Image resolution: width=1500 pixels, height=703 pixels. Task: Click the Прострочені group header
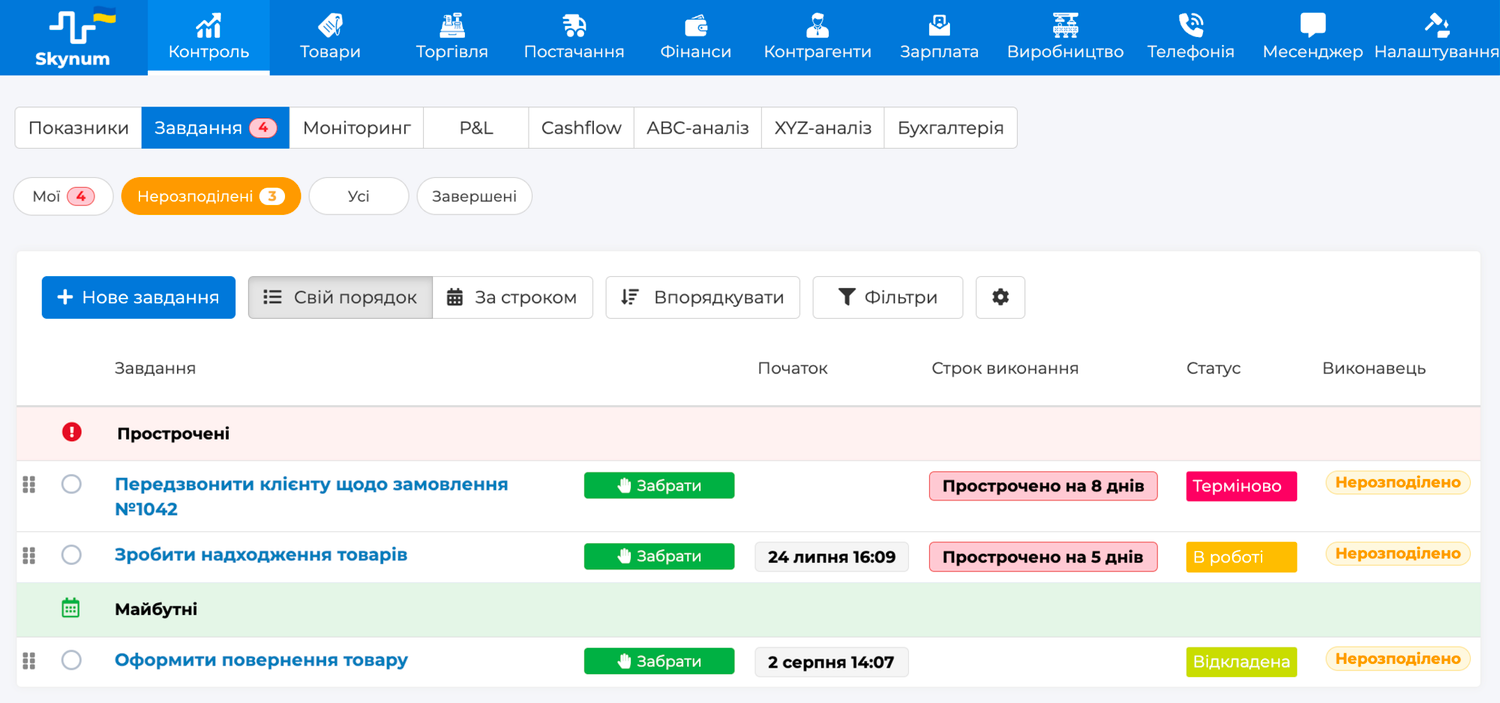(x=748, y=434)
